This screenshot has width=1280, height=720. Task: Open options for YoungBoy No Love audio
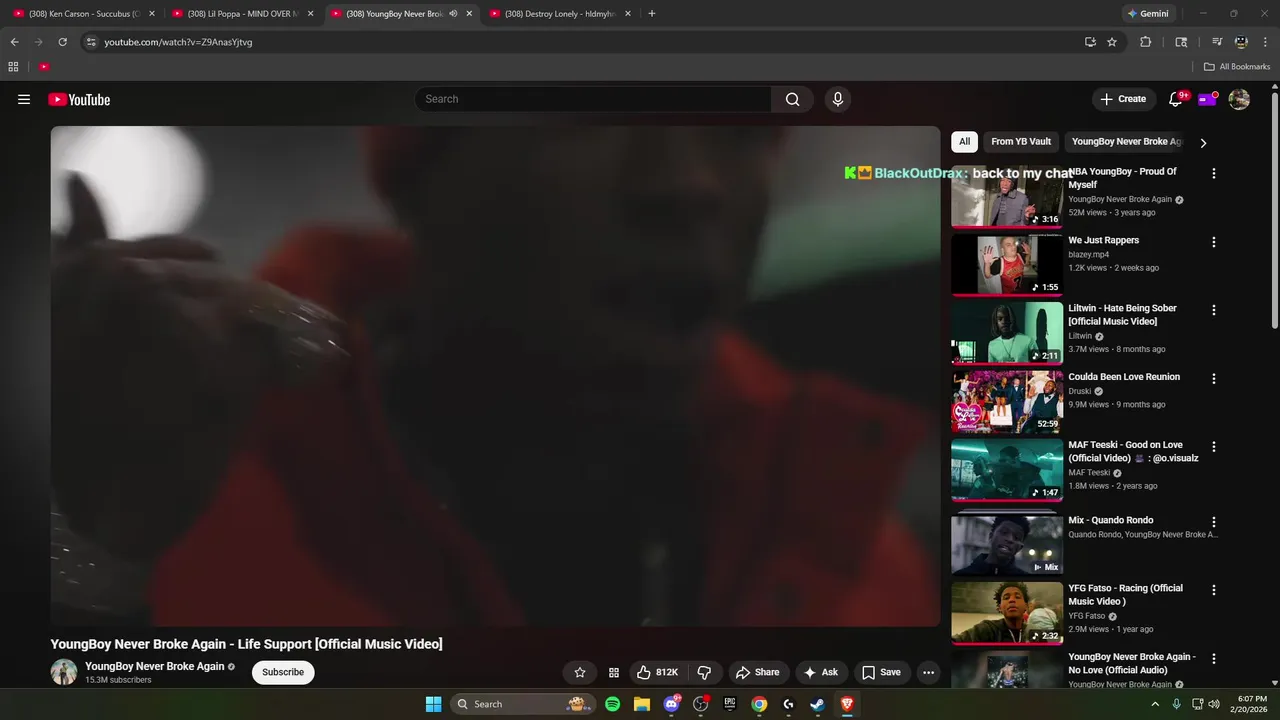click(1214, 659)
